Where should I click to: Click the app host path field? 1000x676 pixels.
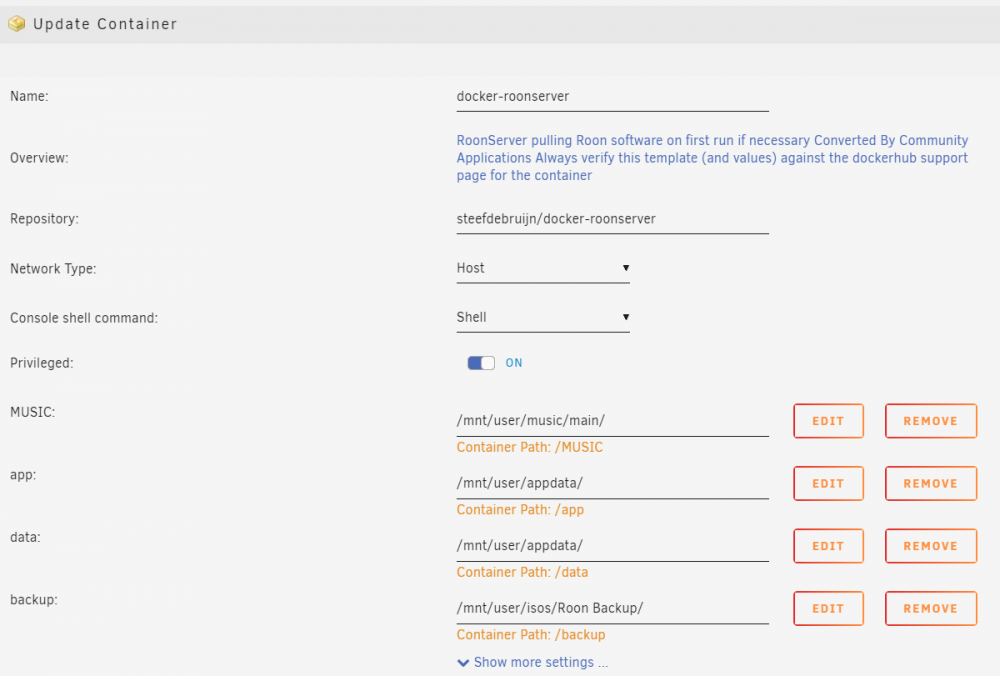(x=612, y=483)
